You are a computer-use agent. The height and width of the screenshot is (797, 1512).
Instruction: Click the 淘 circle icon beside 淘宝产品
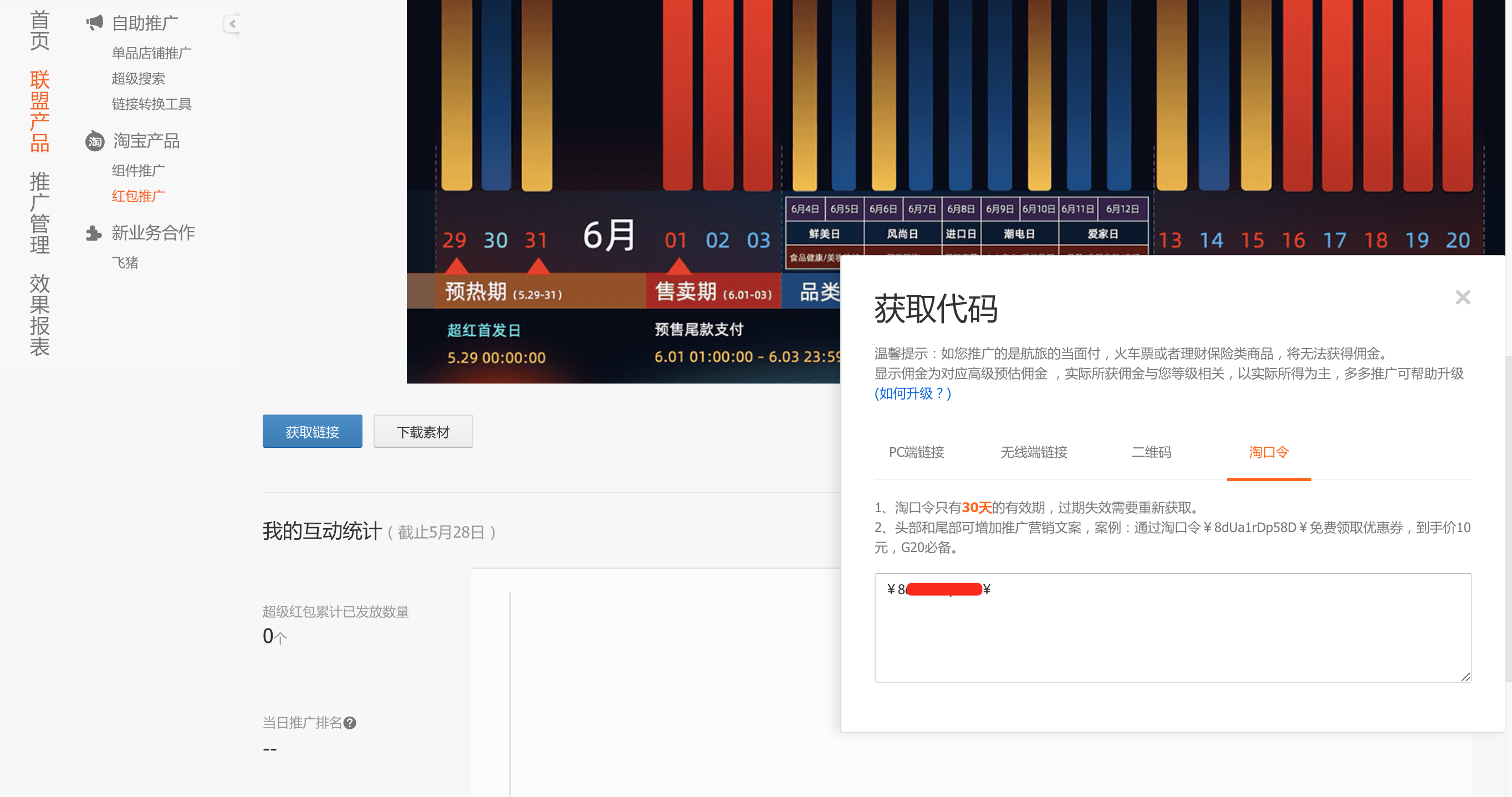pos(94,141)
